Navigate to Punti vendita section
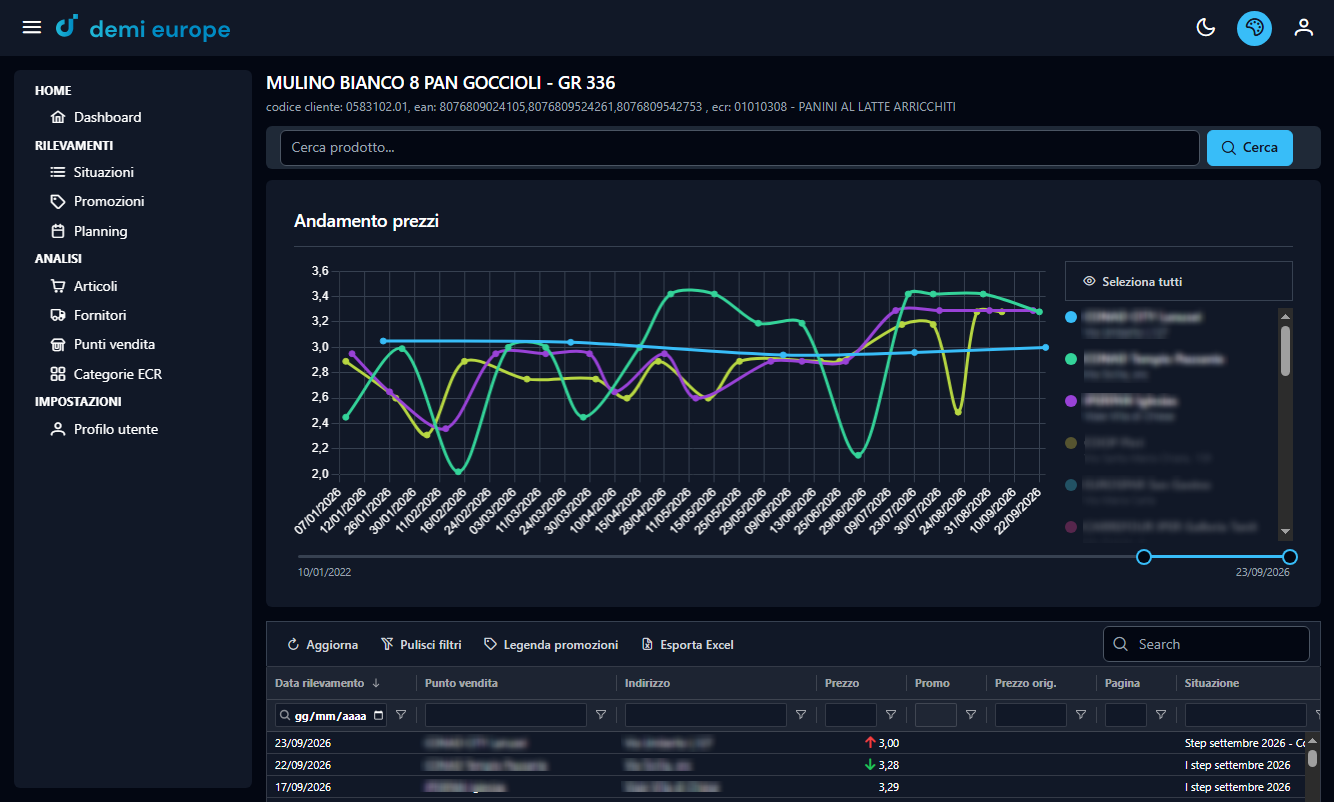The image size is (1334, 802). click(x=102, y=344)
